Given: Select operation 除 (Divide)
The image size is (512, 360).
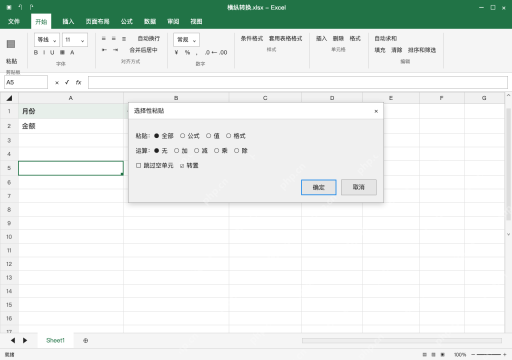Looking at the screenshot, I should [x=241, y=151].
